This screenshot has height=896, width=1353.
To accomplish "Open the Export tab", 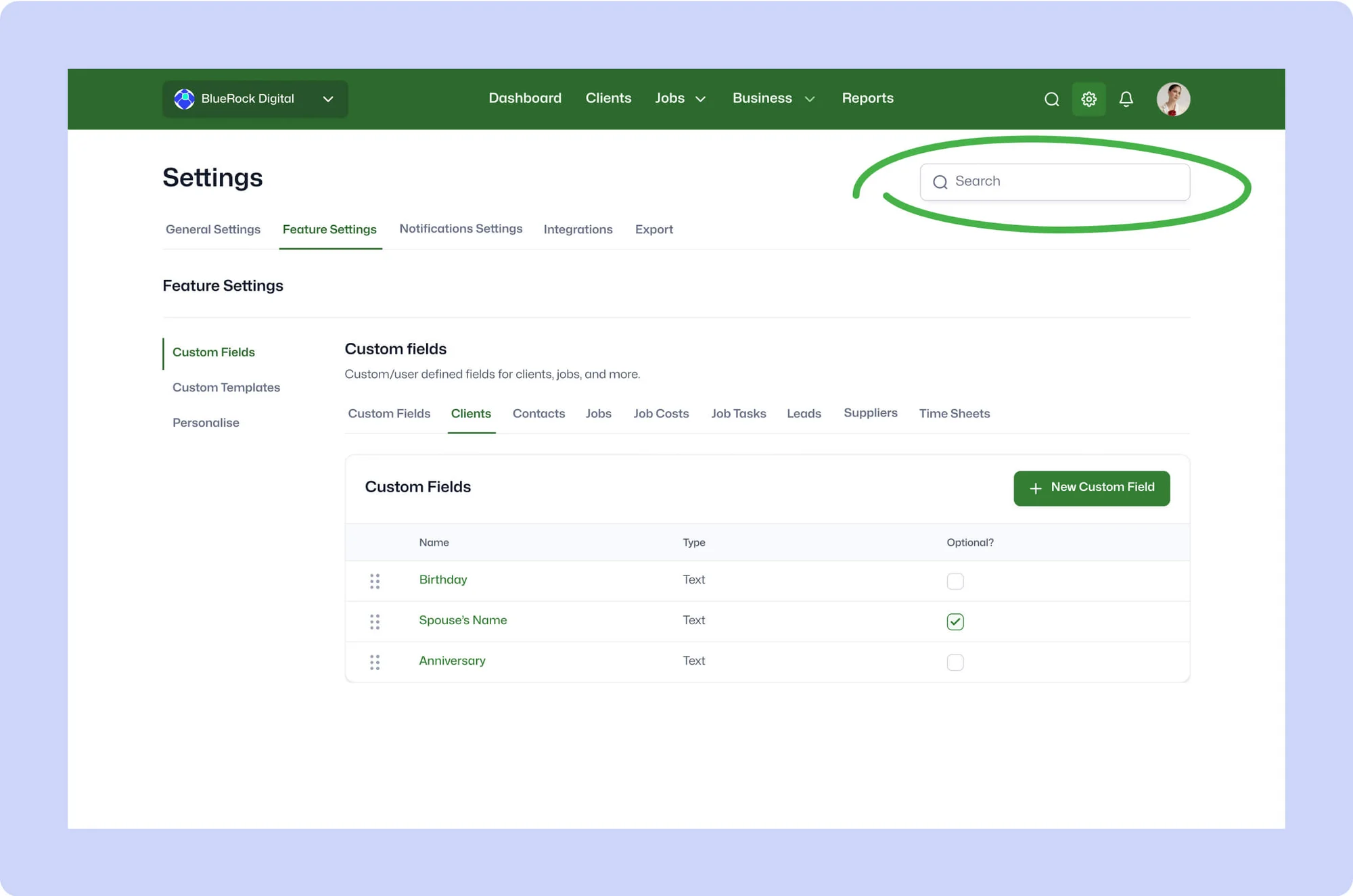I will coord(653,229).
